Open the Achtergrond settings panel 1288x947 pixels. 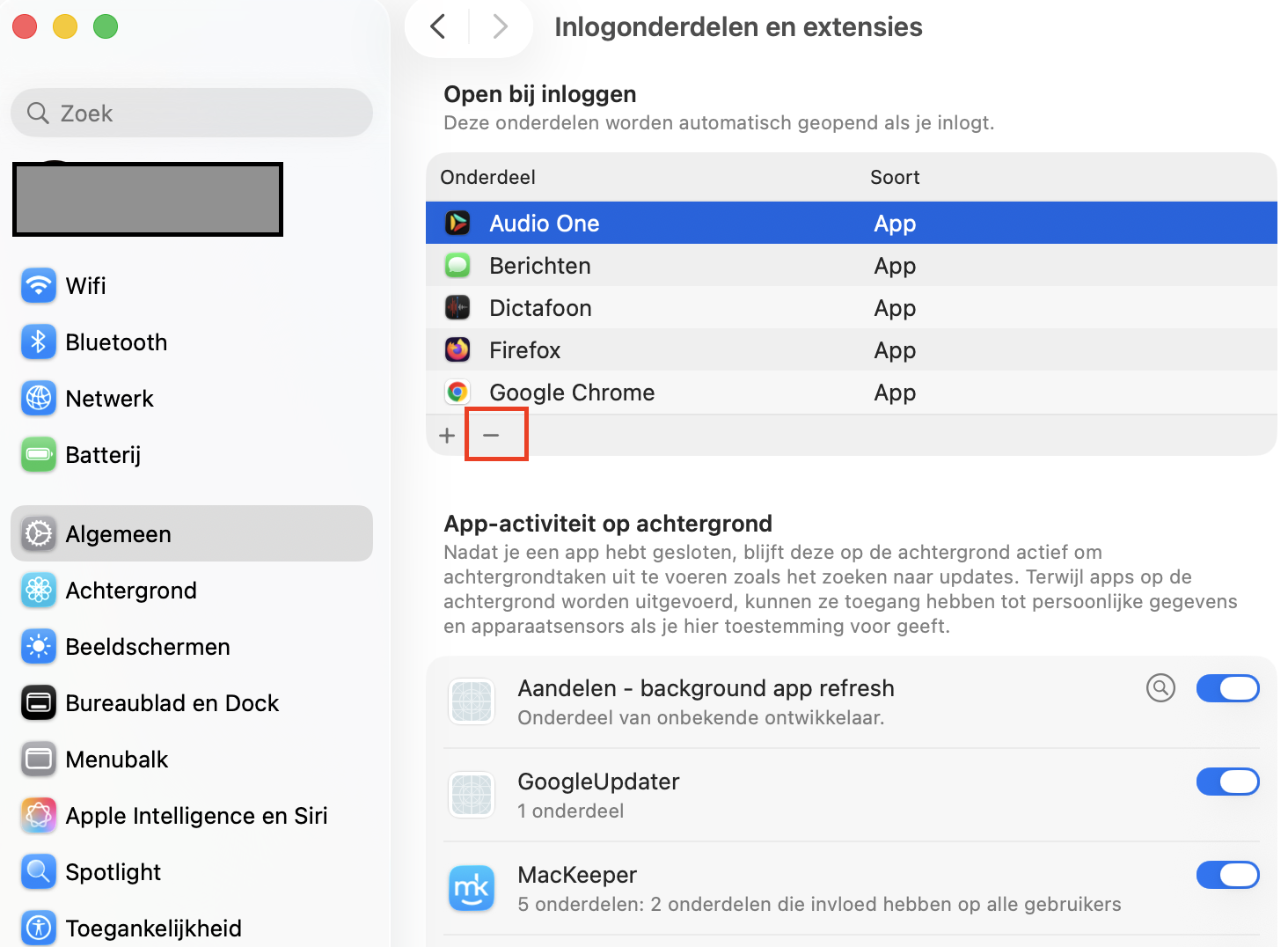click(x=130, y=590)
